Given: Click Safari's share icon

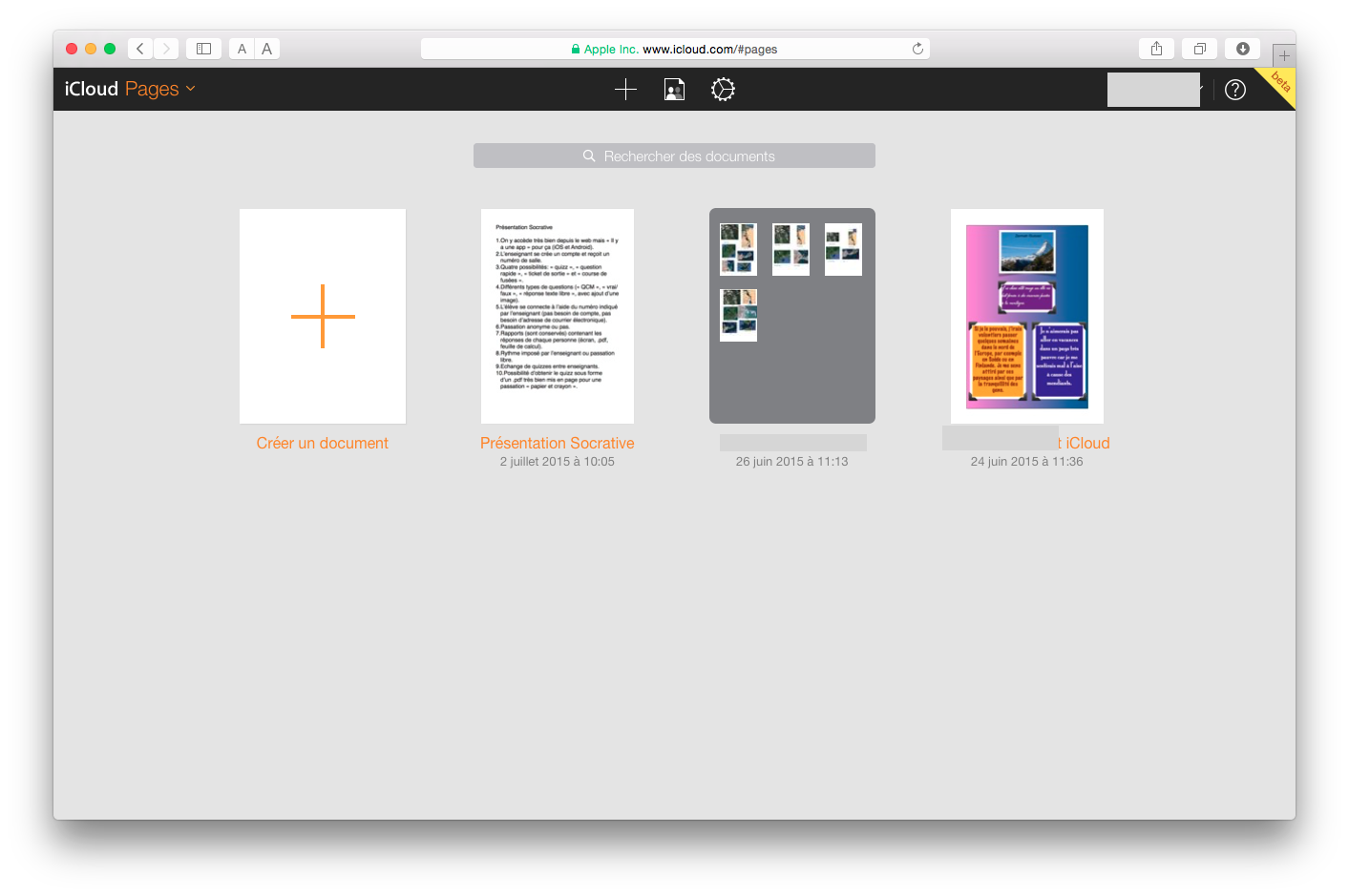Looking at the screenshot, I should (1156, 49).
